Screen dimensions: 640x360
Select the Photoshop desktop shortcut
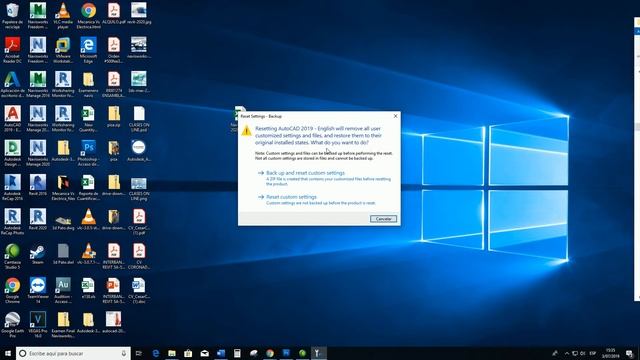click(89, 153)
